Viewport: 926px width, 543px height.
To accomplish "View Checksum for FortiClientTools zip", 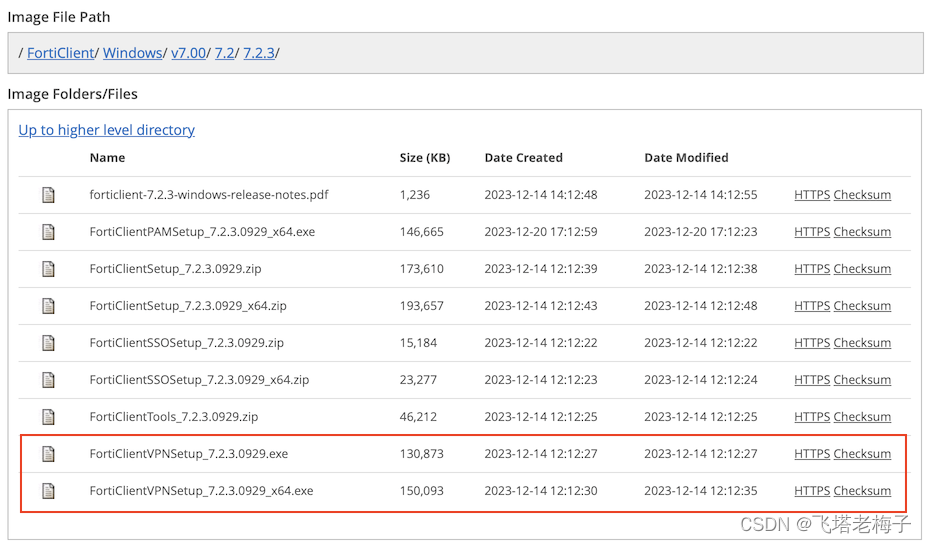I will [862, 417].
